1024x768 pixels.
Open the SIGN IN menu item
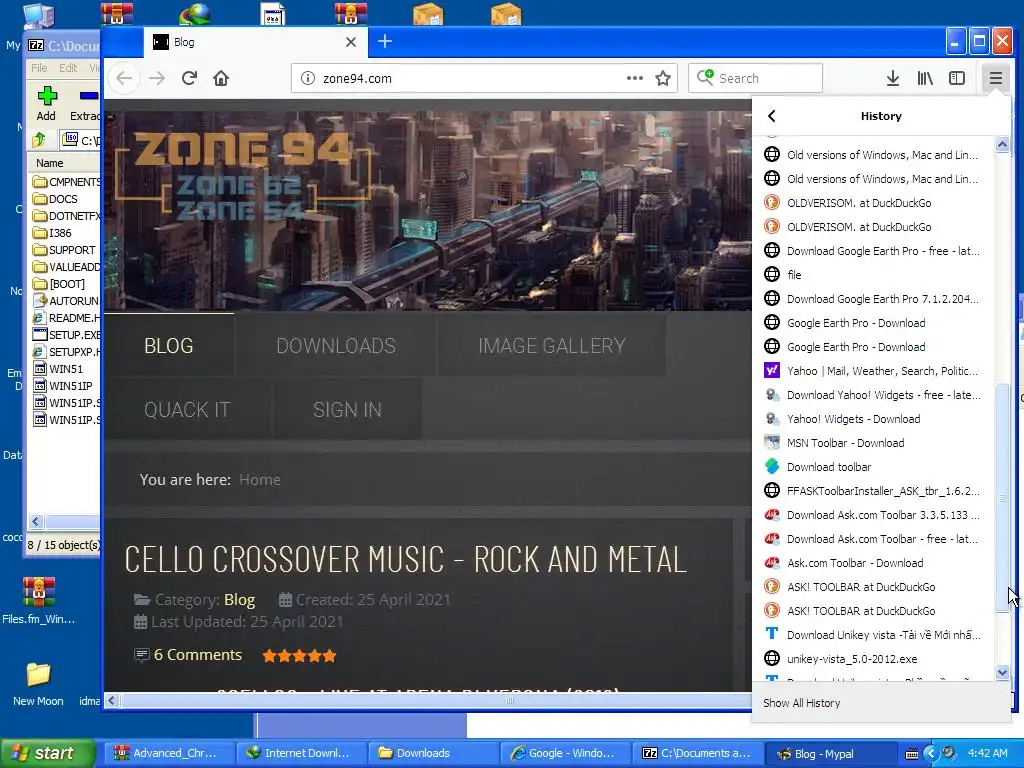coord(347,409)
